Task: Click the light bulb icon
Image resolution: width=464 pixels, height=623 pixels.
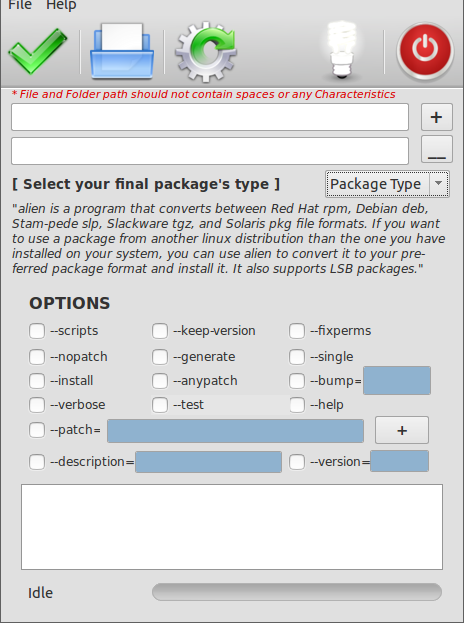Action: point(342,50)
